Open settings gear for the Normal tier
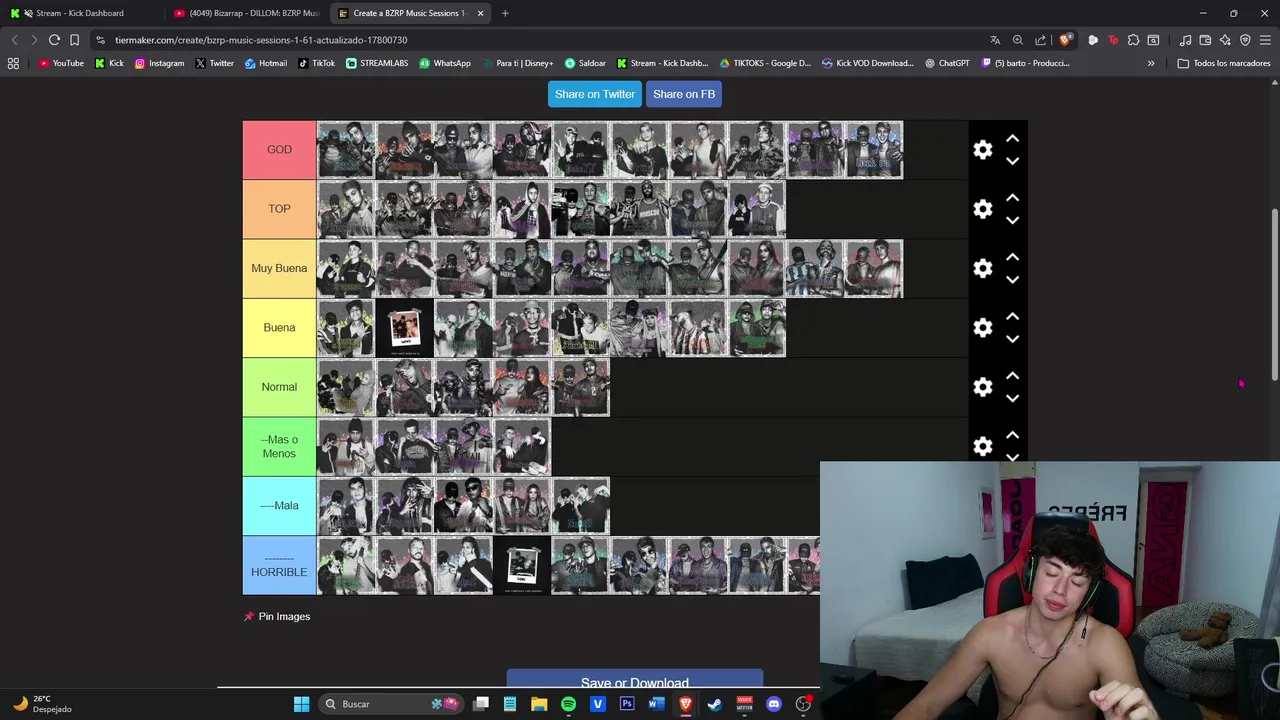 click(983, 387)
